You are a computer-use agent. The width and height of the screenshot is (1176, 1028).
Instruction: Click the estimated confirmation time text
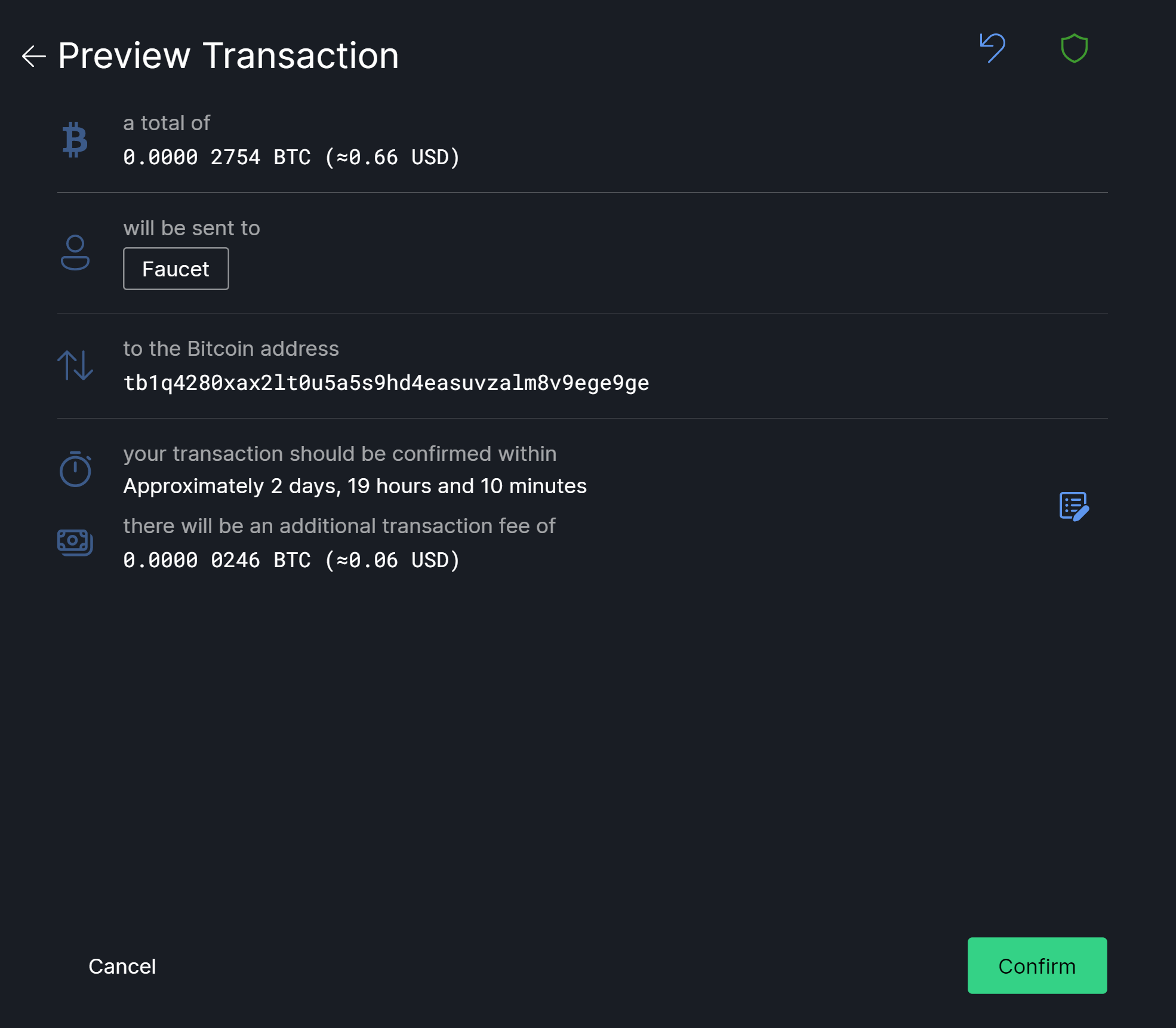point(355,486)
